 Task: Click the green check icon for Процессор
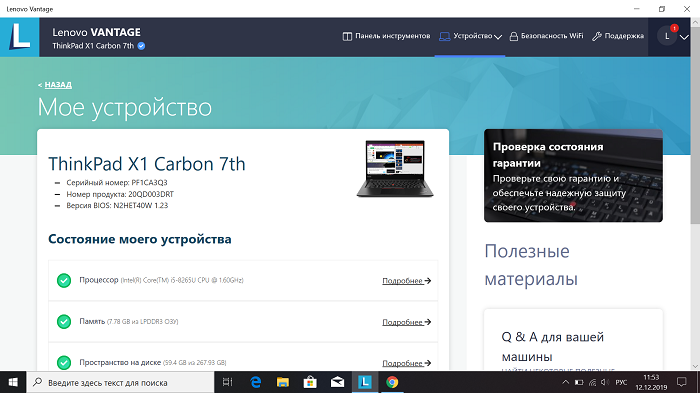coord(64,280)
